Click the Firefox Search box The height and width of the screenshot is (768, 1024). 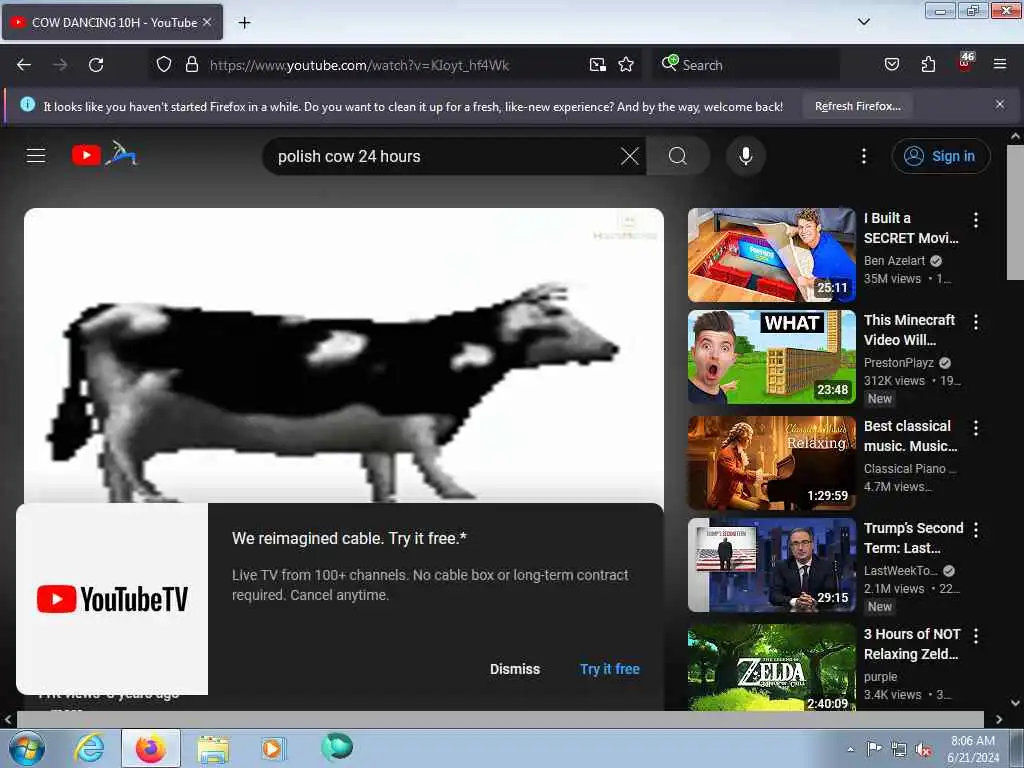[746, 65]
